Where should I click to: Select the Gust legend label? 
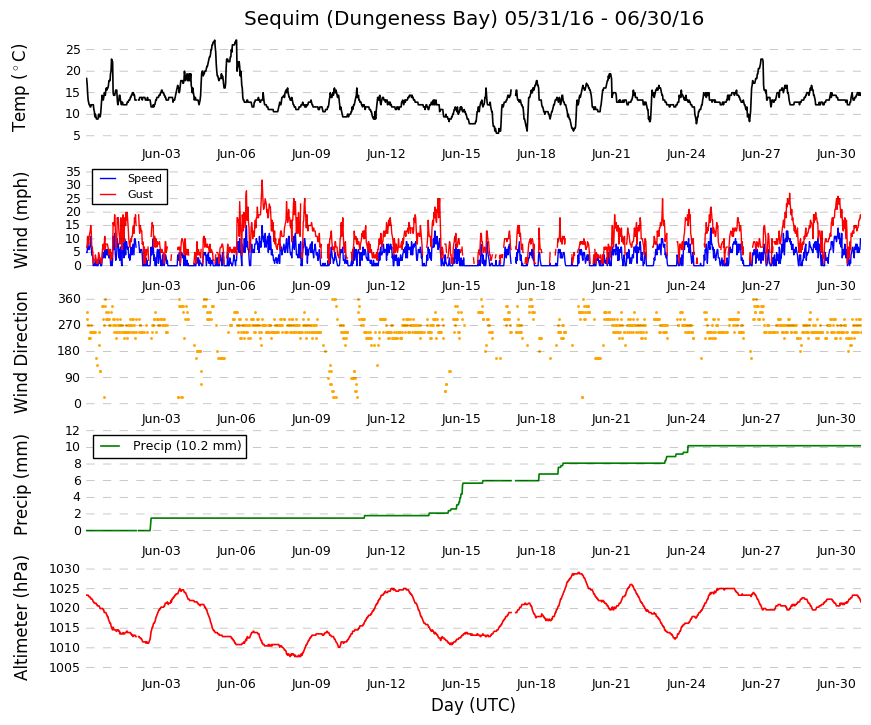[140, 194]
